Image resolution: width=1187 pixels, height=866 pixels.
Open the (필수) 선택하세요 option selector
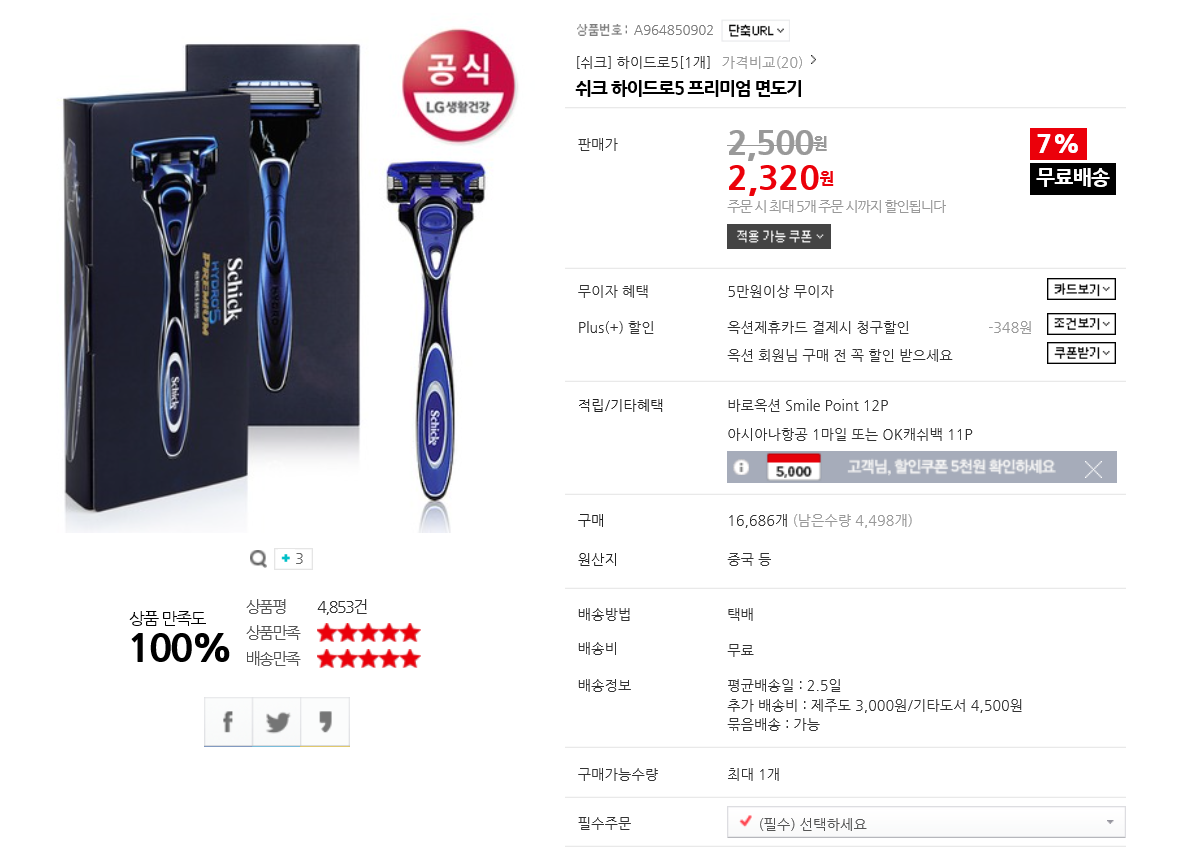point(926,823)
